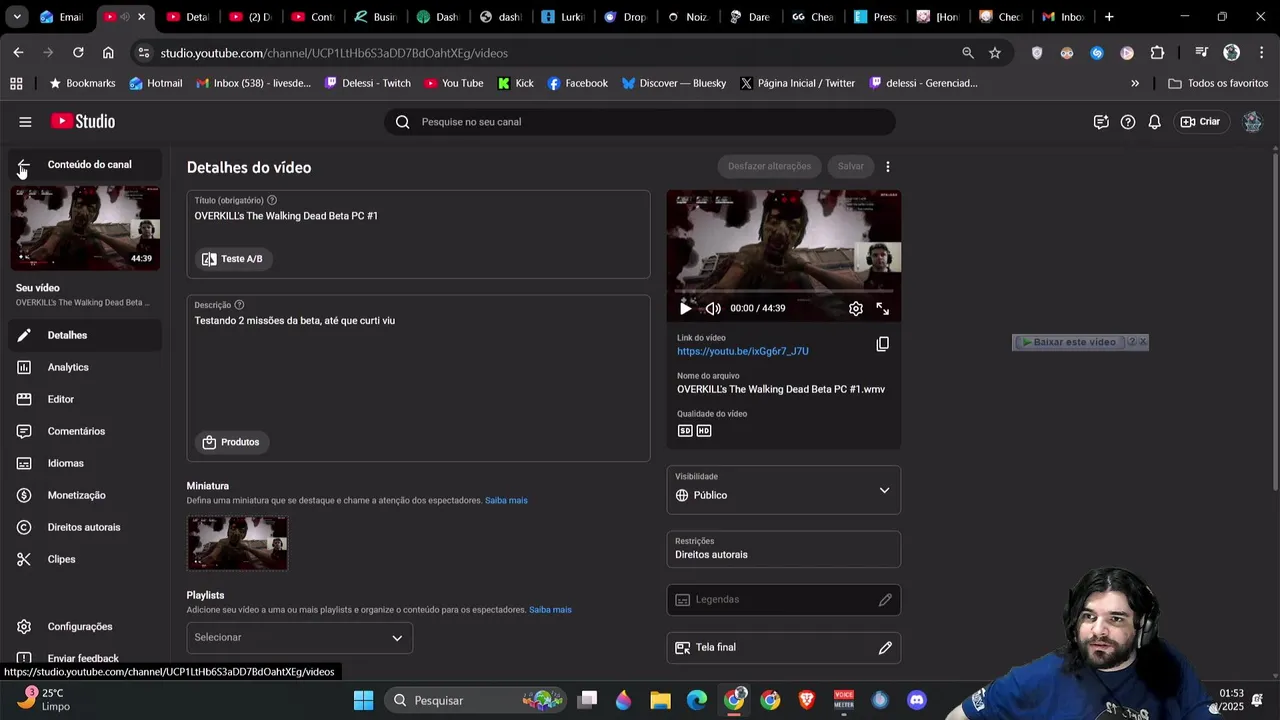
Task: Open the YouTube Studio hamburger menu
Action: tap(25, 122)
